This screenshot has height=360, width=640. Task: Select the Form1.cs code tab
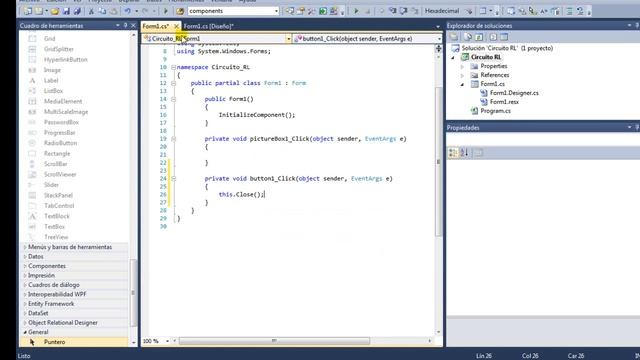156,26
